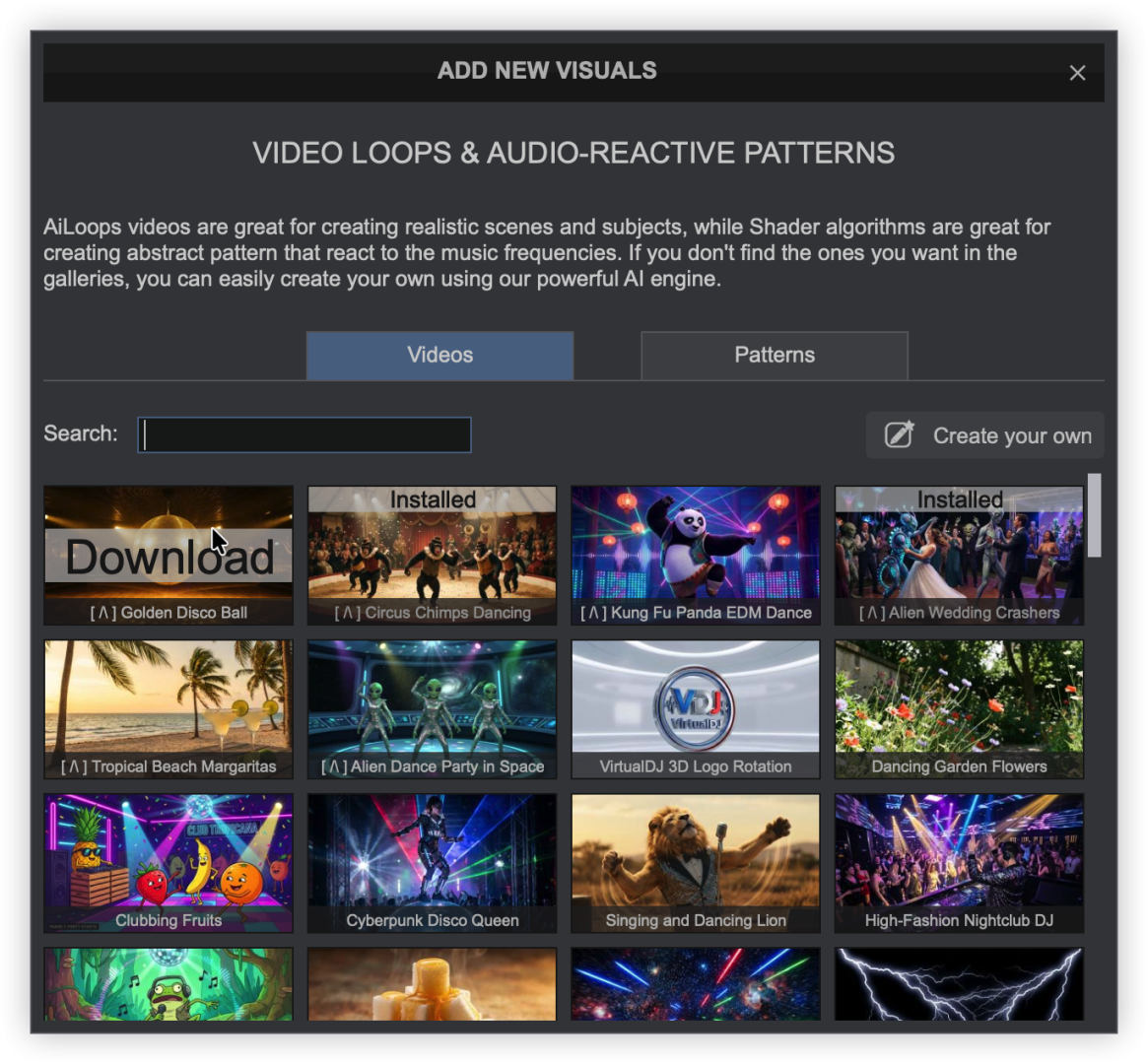The image size is (1148, 1064).
Task: Select the Circus Chimps Dancing thumbnail
Action: [432, 556]
